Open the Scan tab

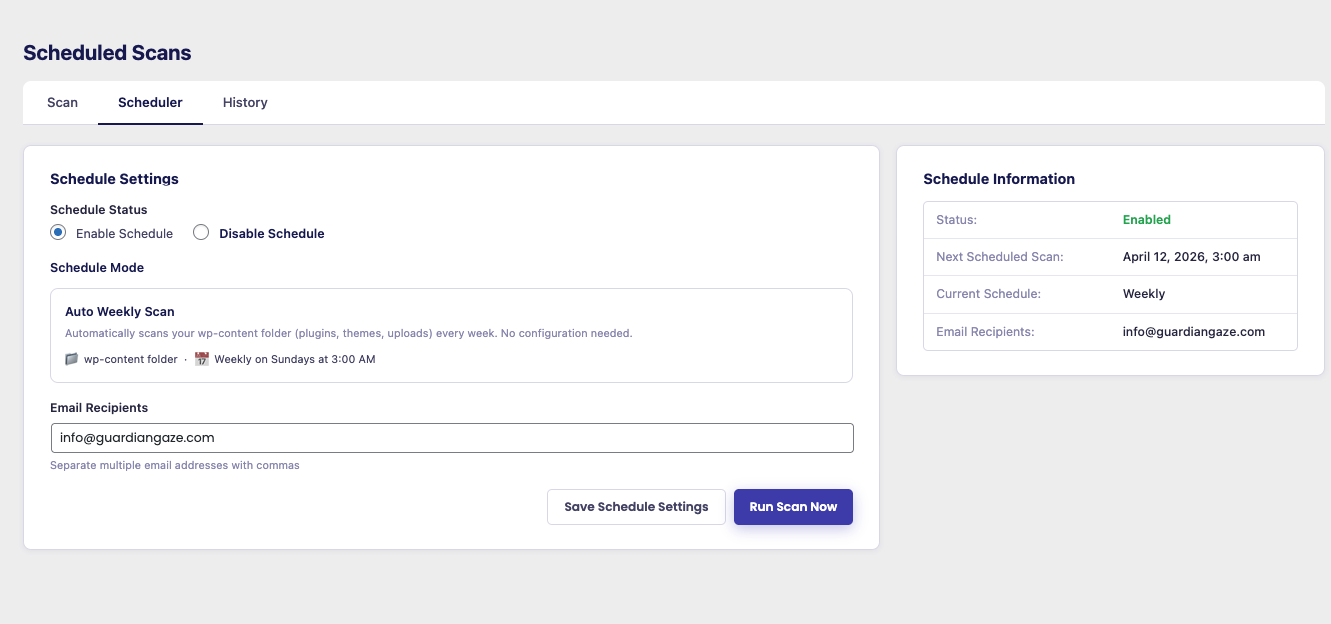[x=62, y=102]
